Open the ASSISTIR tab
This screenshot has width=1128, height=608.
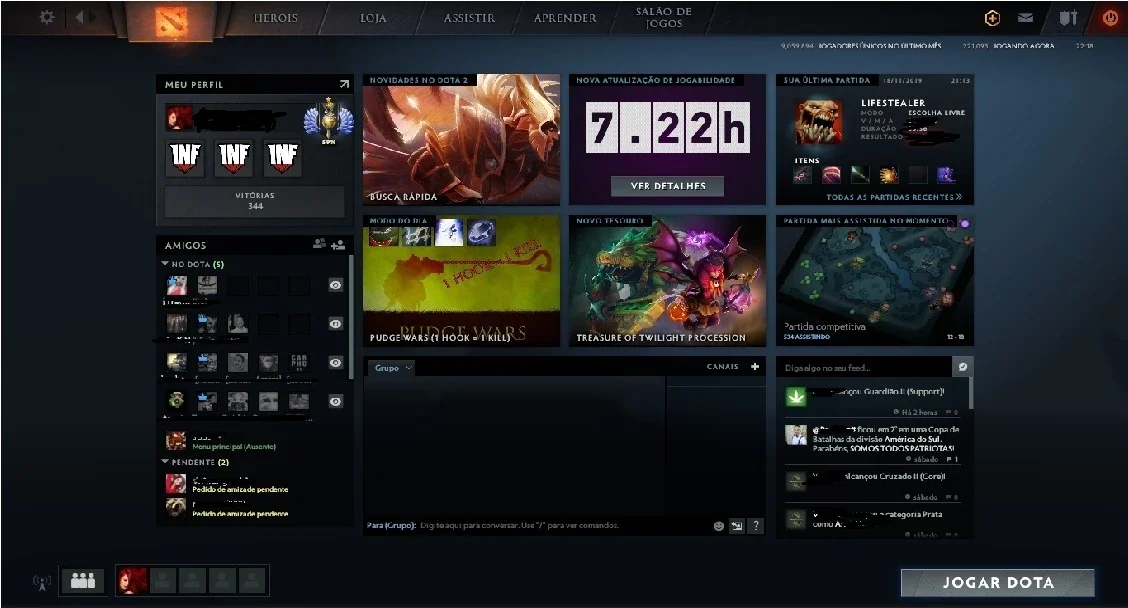point(469,18)
